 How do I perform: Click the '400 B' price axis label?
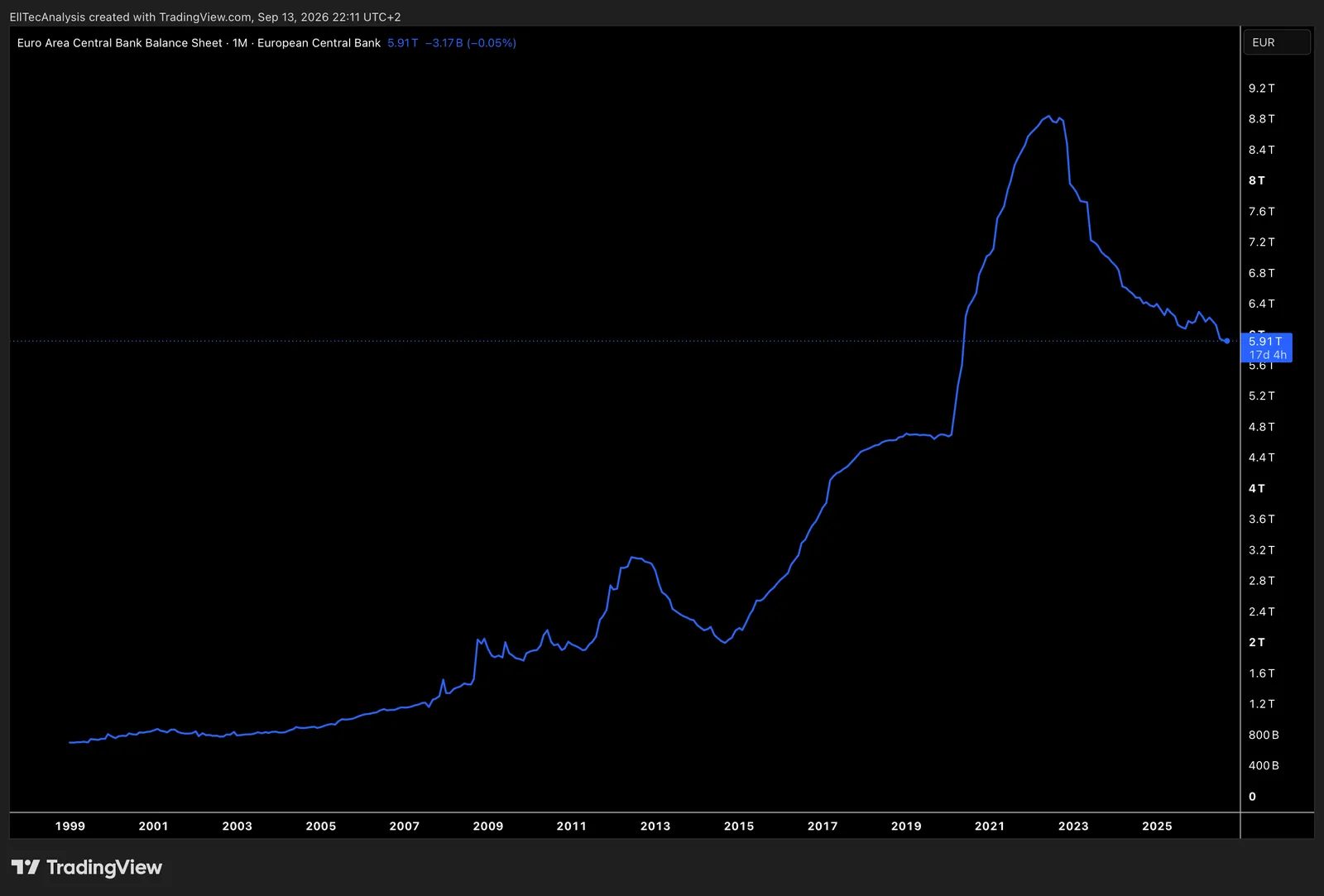tap(1264, 765)
